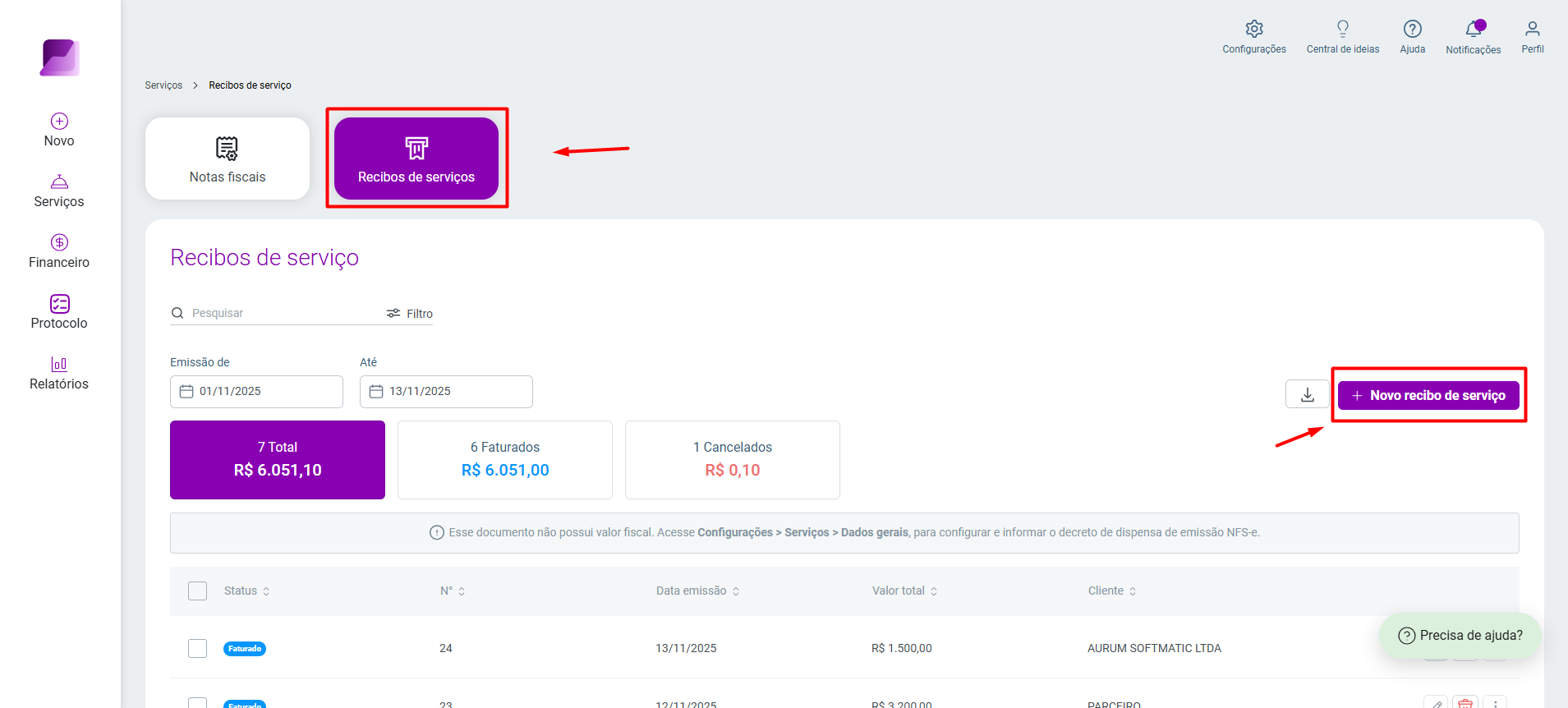Tick the checkbox for receipt number 24
Screen dimensions: 1568x708
pos(197,648)
